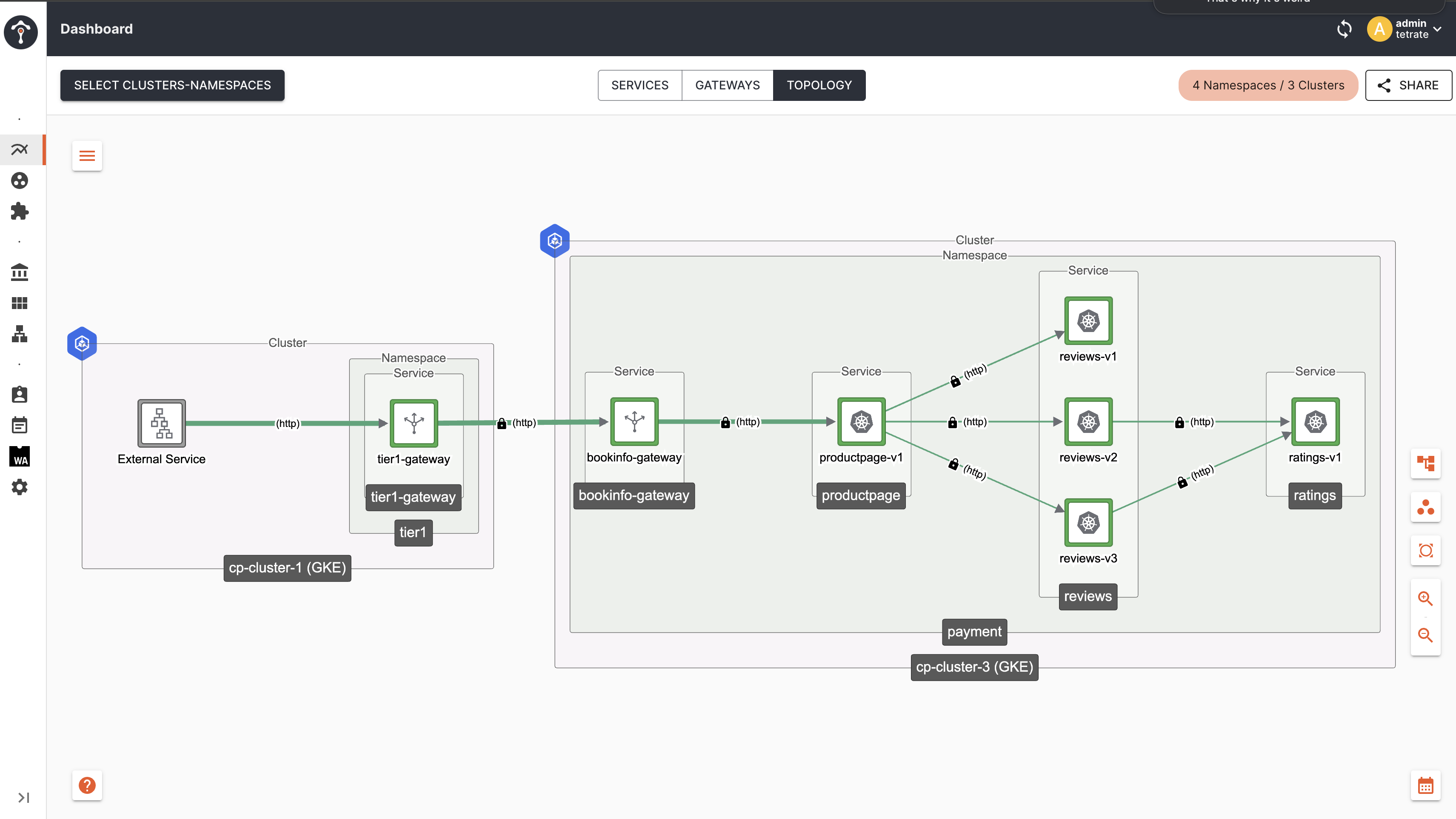
Task: Click the cp-cluster-3 blue hexagon cluster icon
Action: pos(555,241)
